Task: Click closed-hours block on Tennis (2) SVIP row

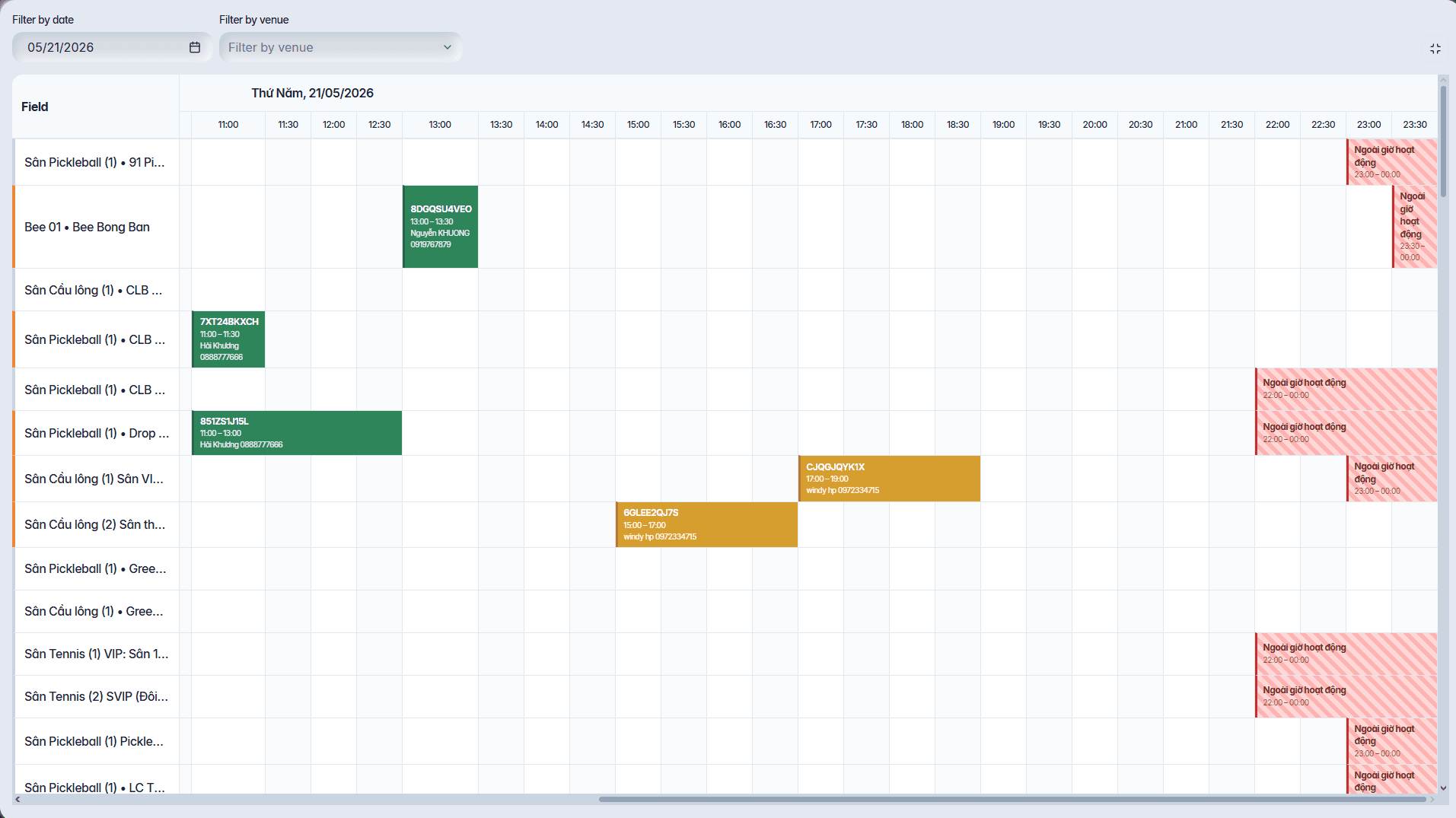Action: point(1346,696)
